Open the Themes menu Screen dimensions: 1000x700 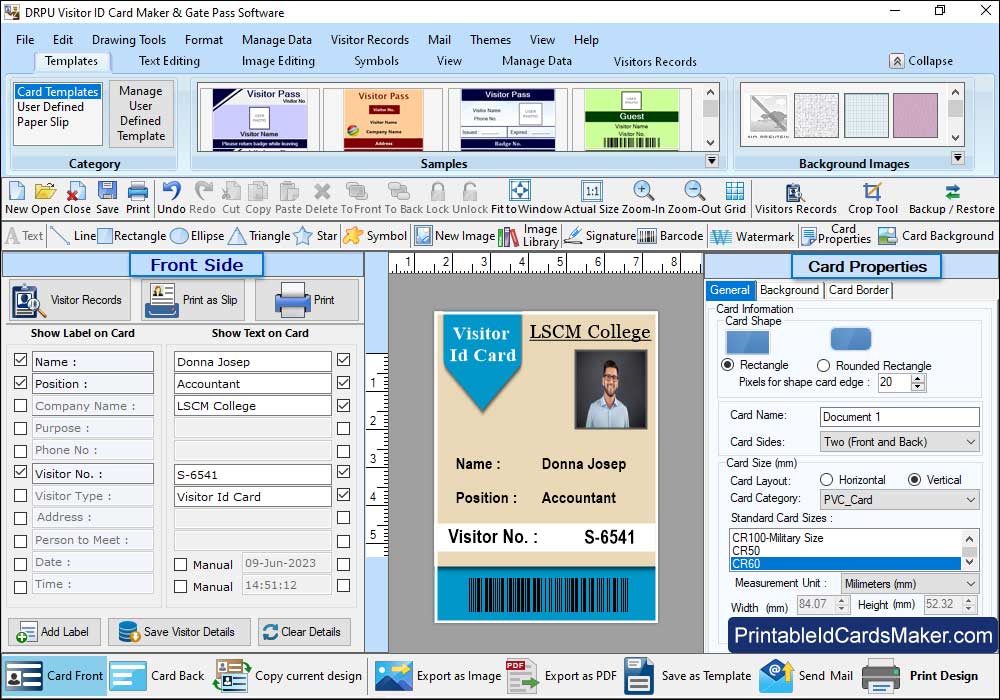click(490, 40)
